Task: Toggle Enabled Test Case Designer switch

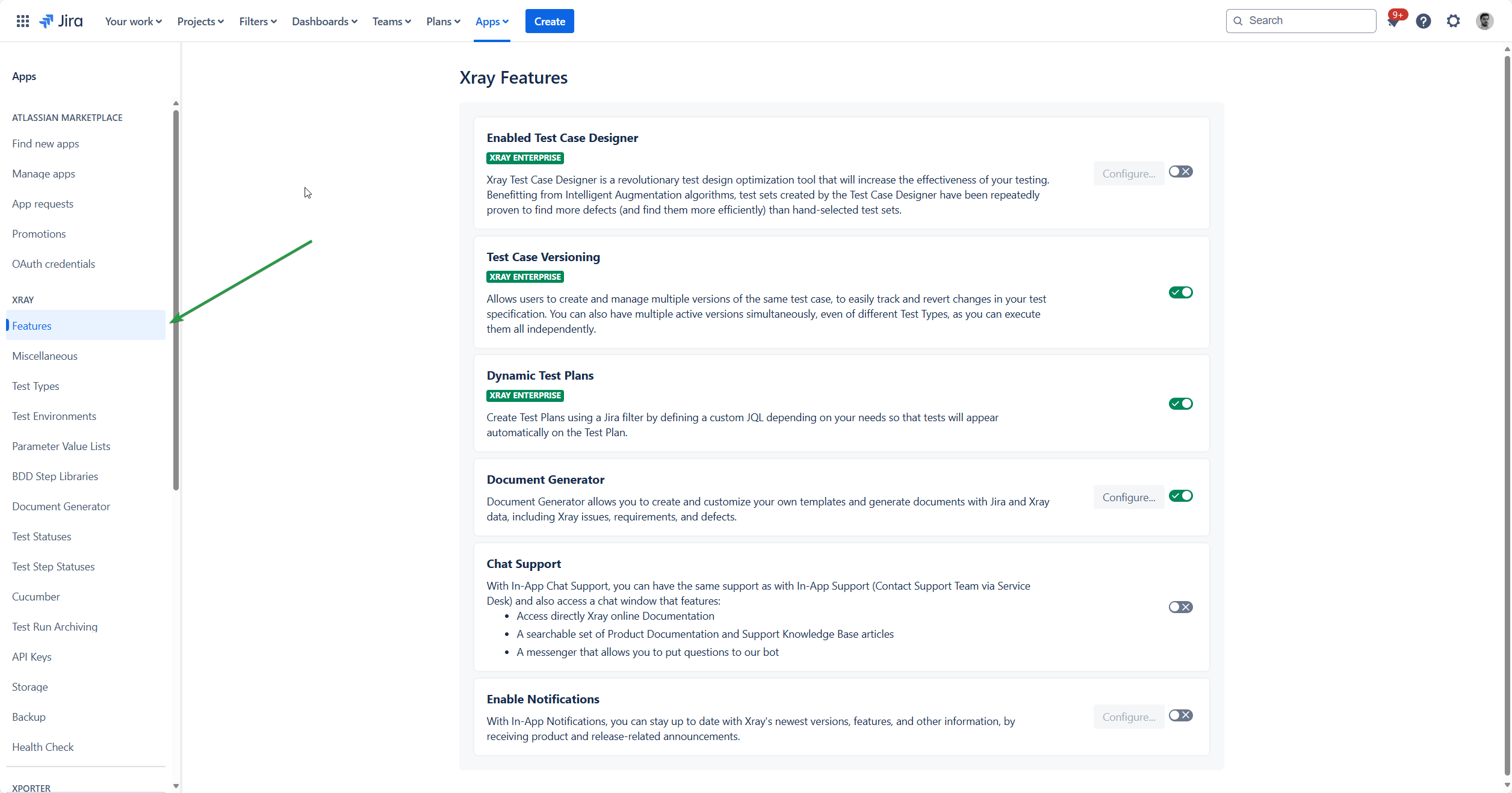Action: 1180,172
